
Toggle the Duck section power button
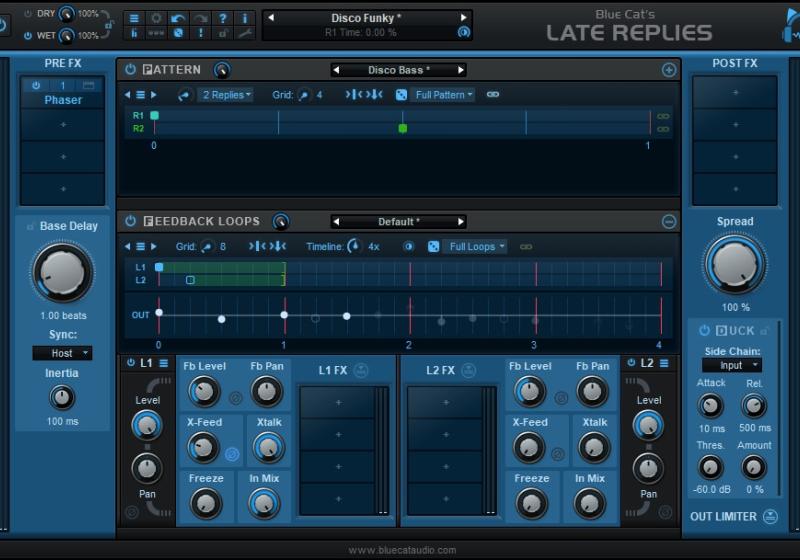point(704,330)
